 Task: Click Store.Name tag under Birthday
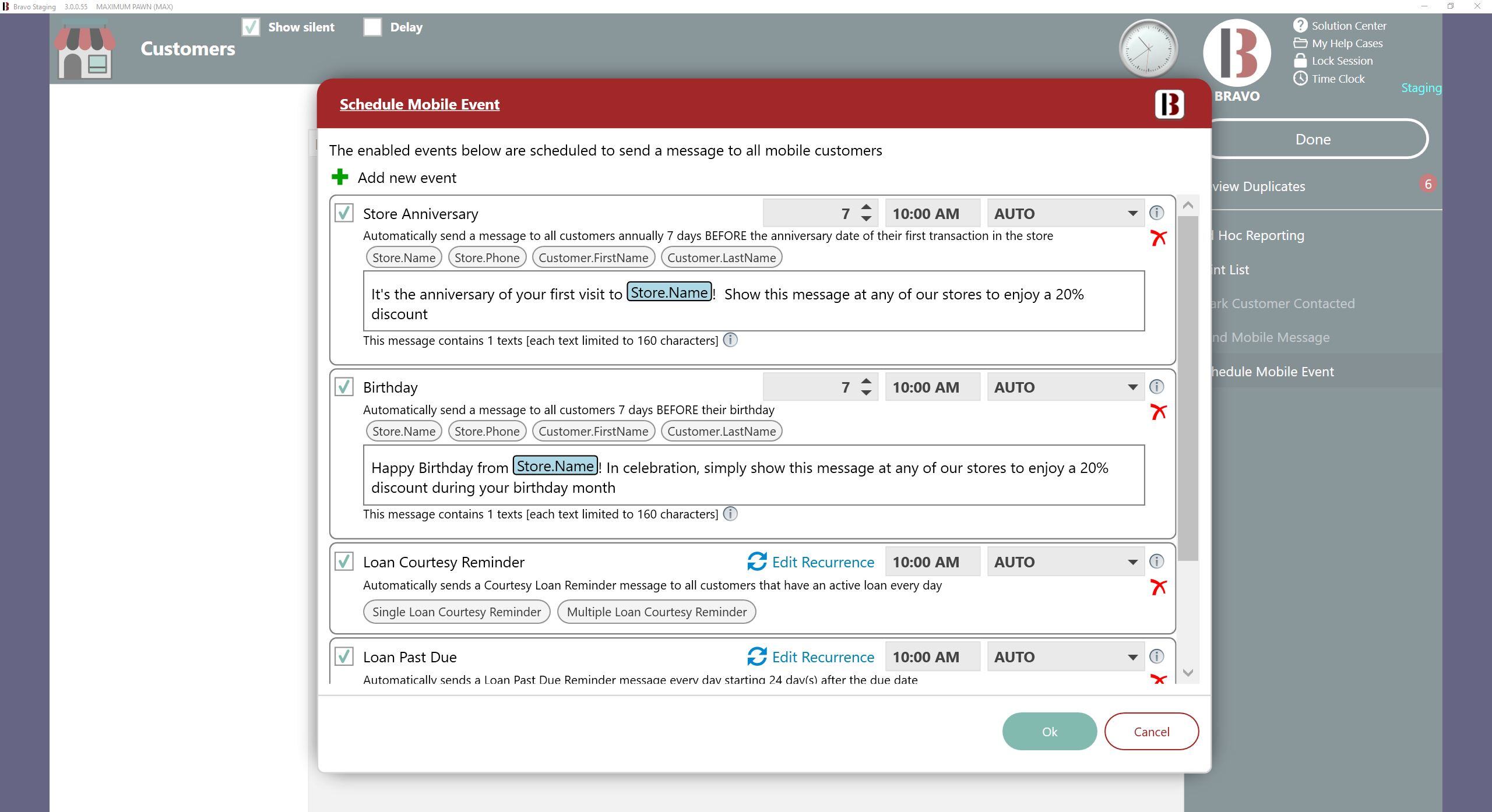pos(403,431)
